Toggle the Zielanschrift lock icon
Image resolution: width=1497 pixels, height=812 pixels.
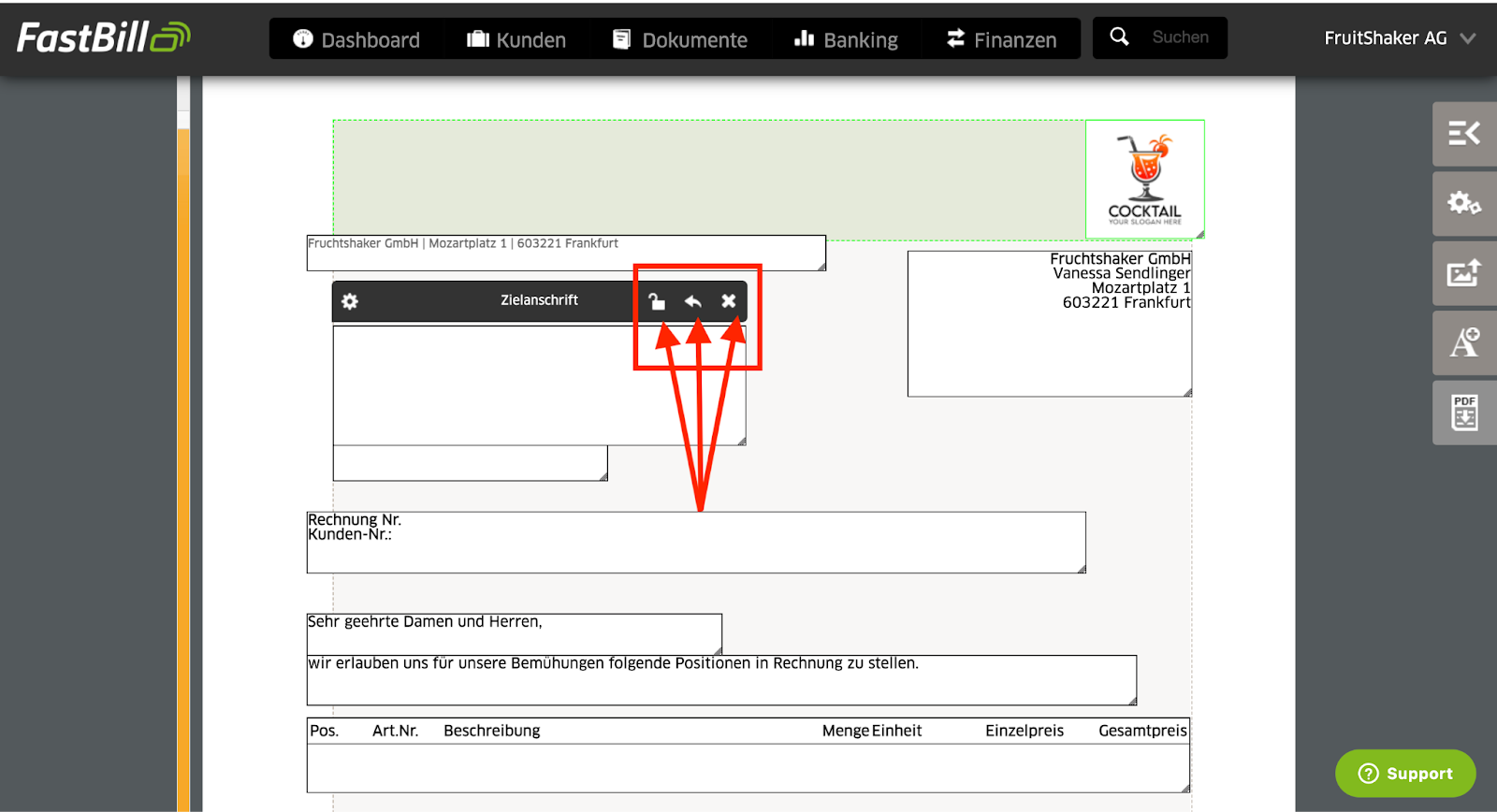[657, 301]
